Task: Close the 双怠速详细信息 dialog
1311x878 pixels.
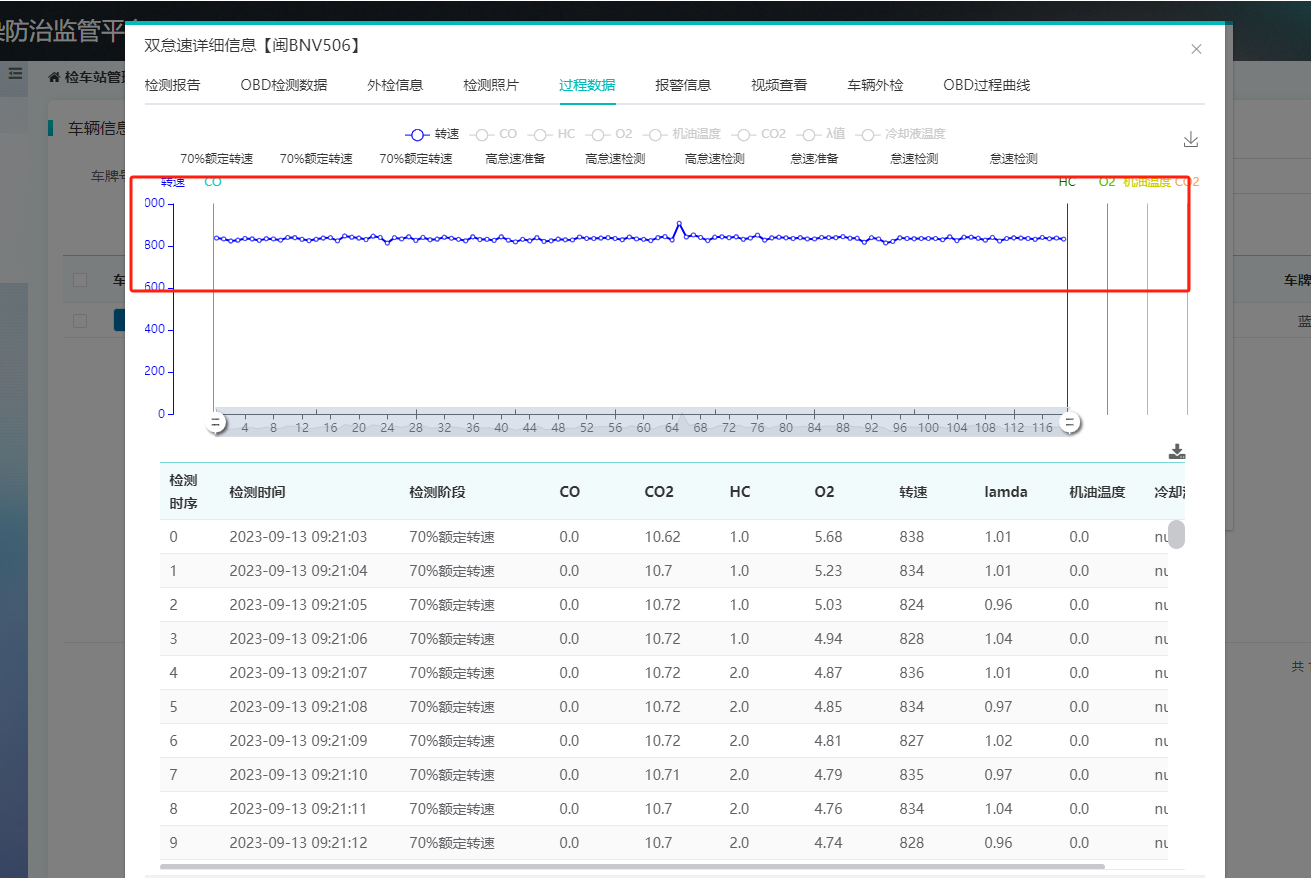Action: click(x=1196, y=49)
